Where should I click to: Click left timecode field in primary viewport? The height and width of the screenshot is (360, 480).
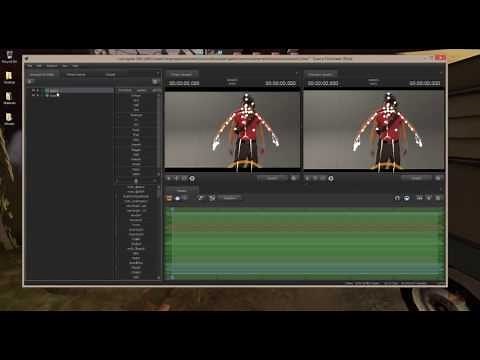pos(184,83)
